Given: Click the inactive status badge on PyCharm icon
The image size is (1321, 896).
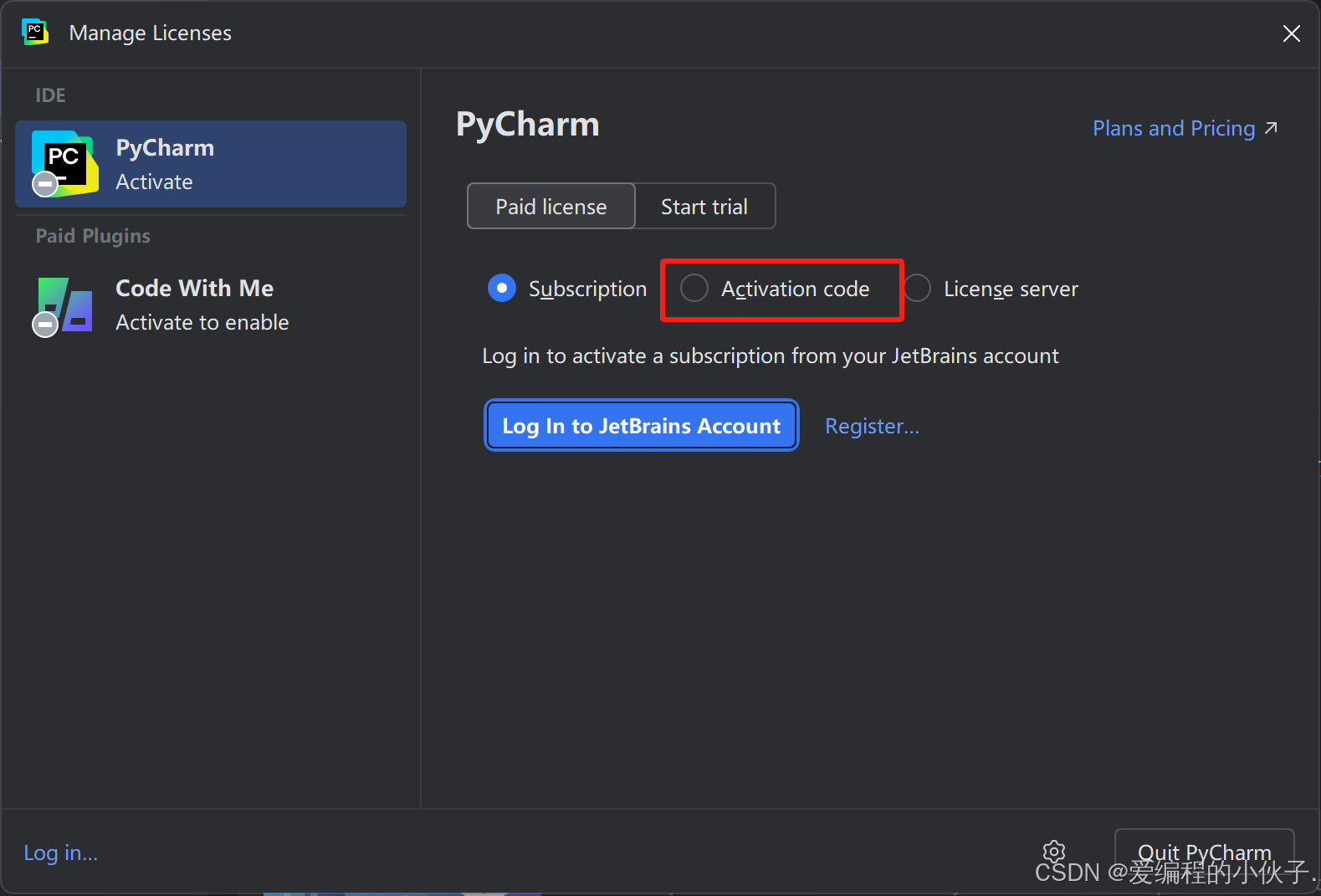Looking at the screenshot, I should tap(45, 184).
